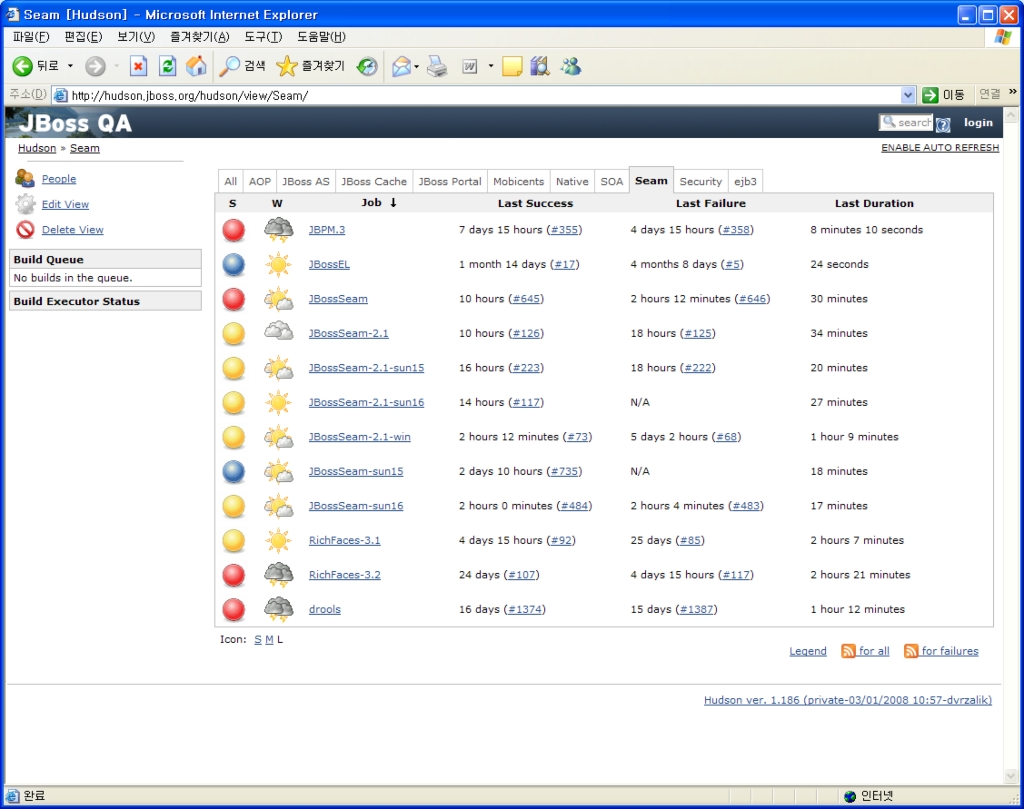Click the Delete View prohibited icon
1024x809 pixels.
pyautogui.click(x=25, y=229)
